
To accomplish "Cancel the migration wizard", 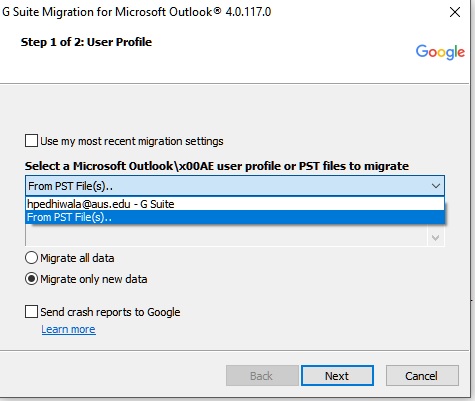I will pos(422,376).
